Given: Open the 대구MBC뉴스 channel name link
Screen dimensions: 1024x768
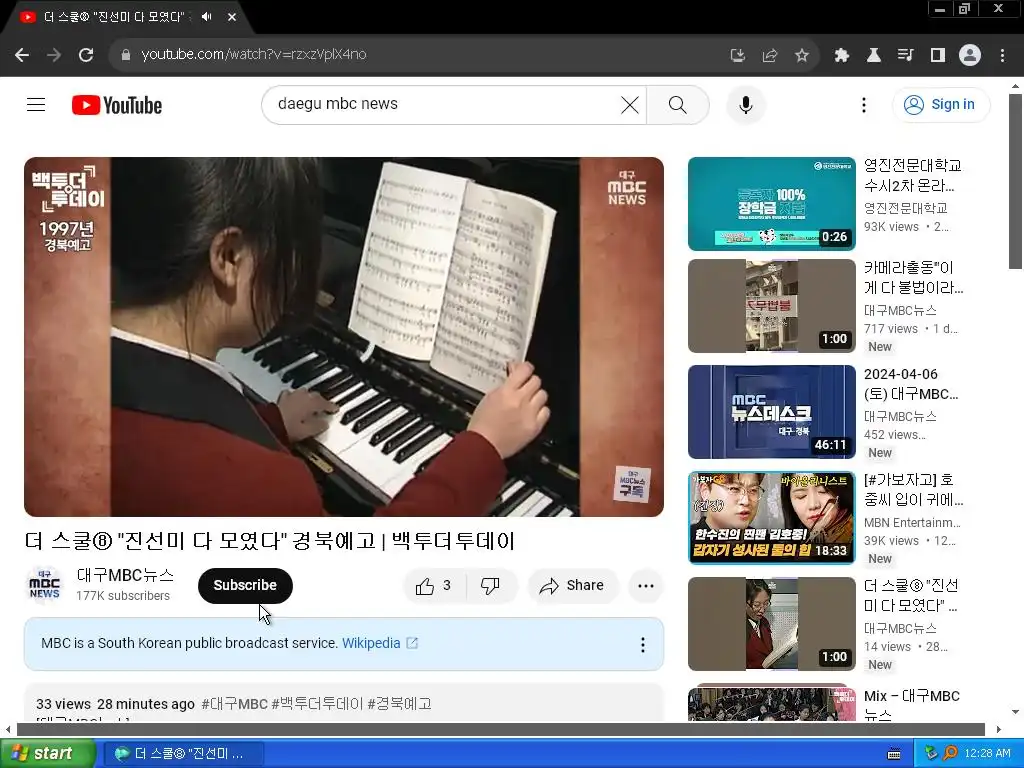Looking at the screenshot, I should pyautogui.click(x=125, y=575).
